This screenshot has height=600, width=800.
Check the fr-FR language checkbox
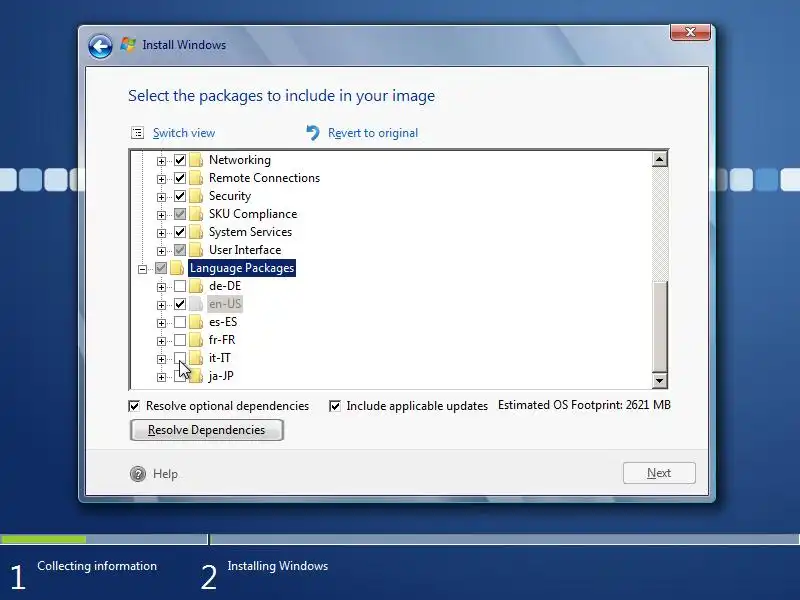tap(180, 340)
